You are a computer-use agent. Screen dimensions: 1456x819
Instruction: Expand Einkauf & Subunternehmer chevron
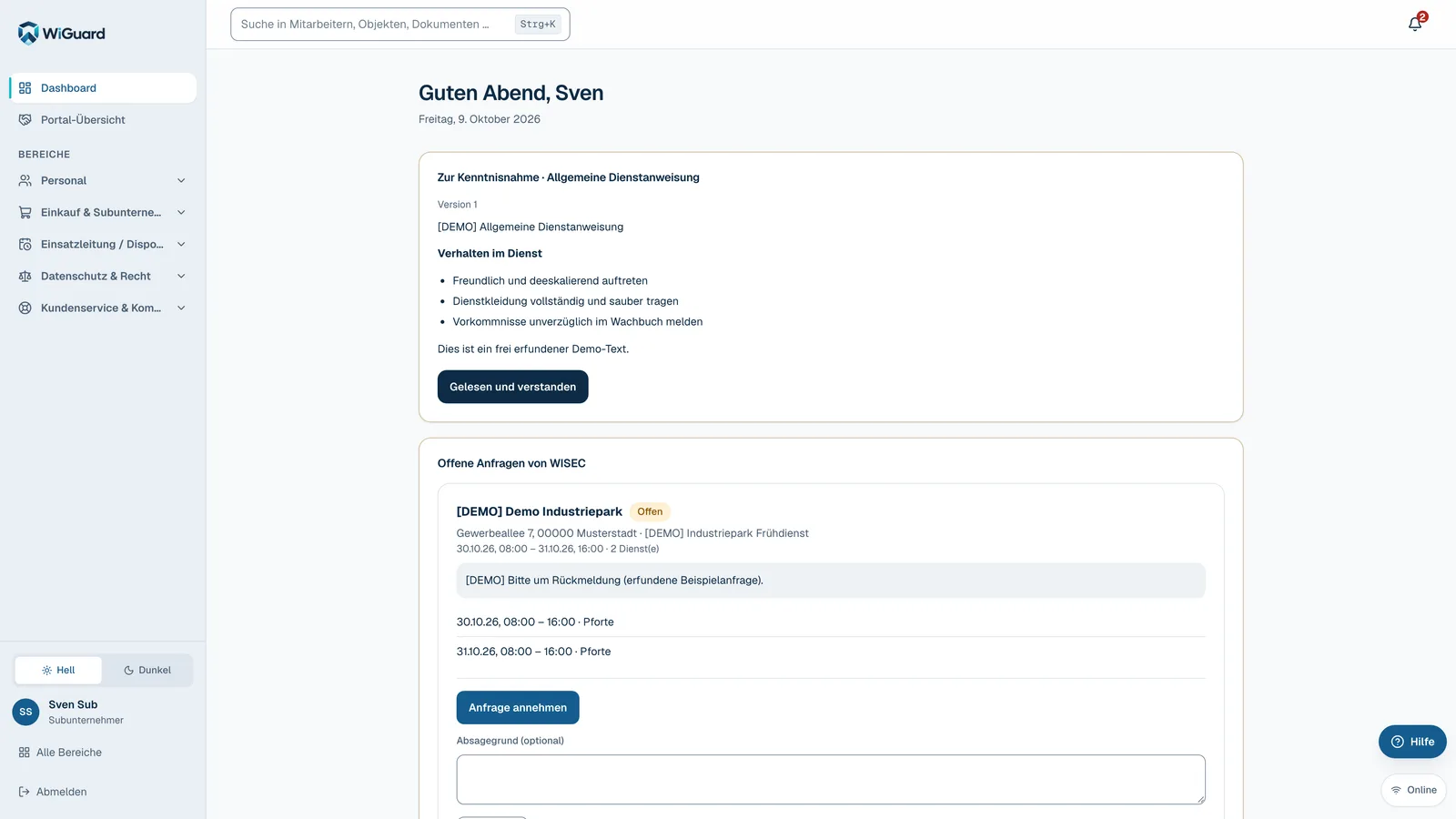[x=181, y=213]
